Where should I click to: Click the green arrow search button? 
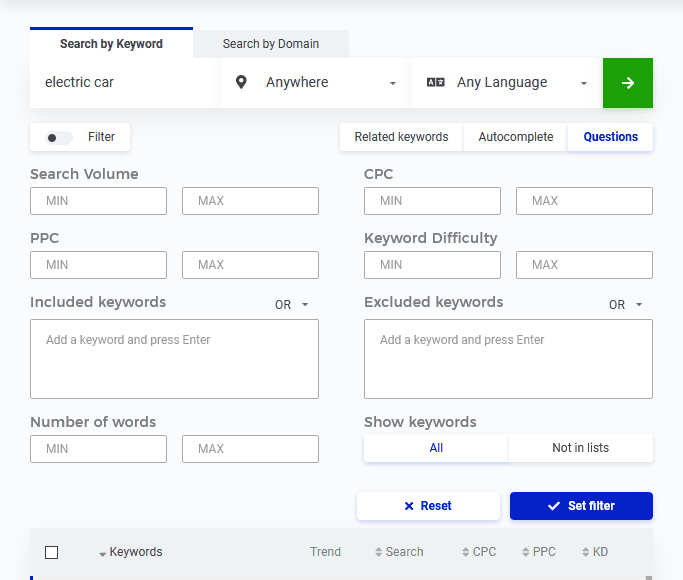(x=628, y=83)
